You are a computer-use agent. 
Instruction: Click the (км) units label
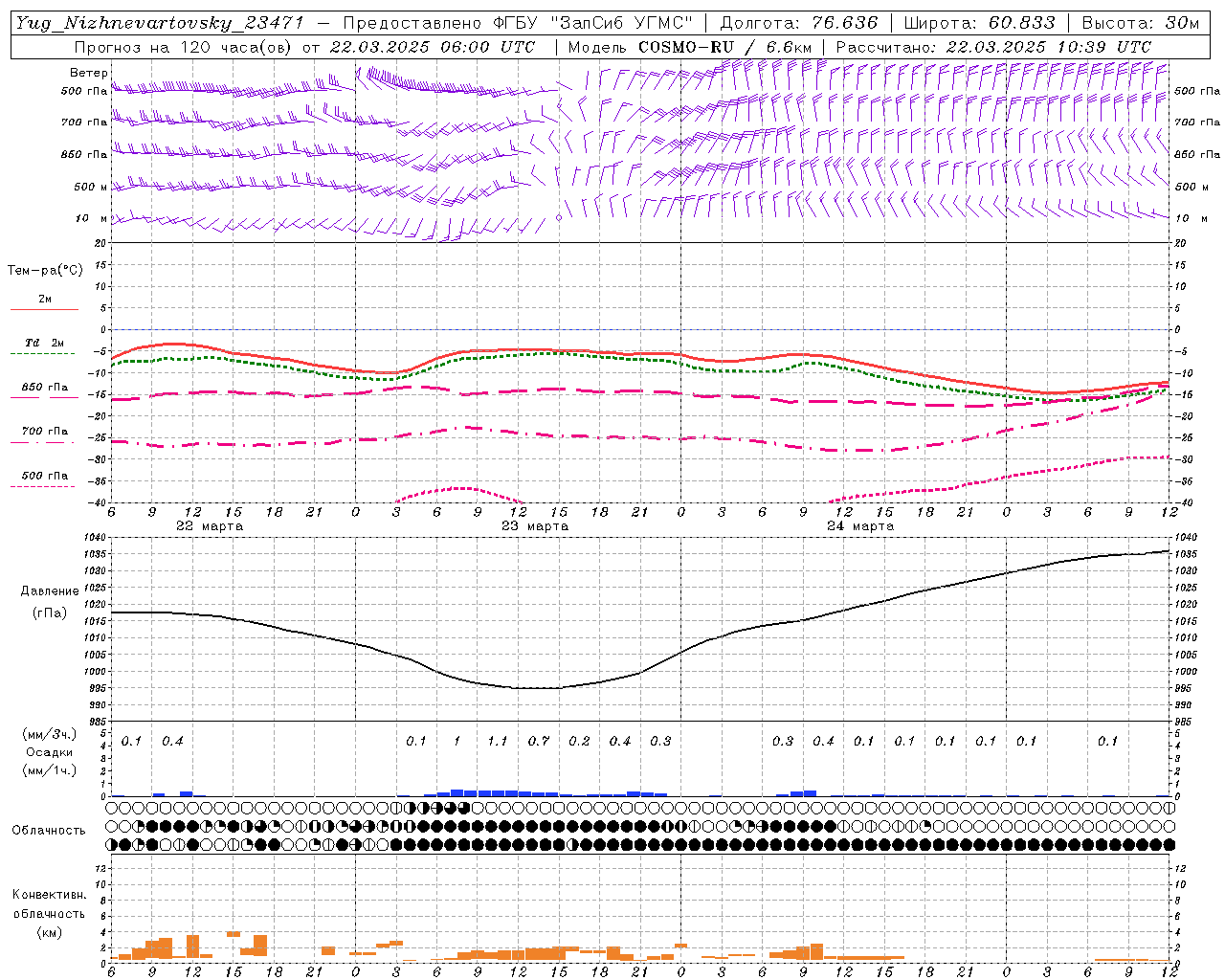pos(49,931)
